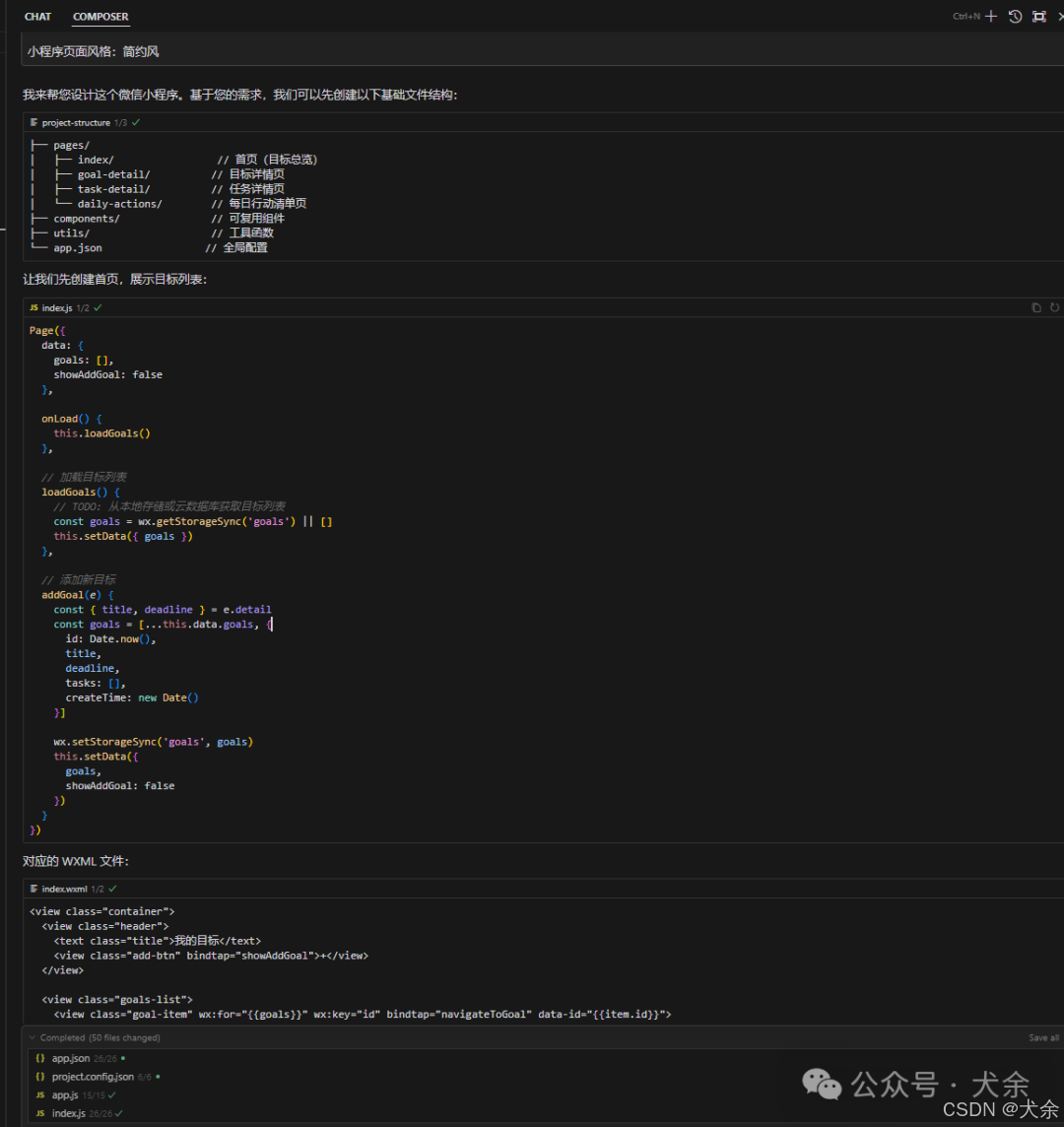Click the wx.setStorageSync('goals', goals) line
The width and height of the screenshot is (1064, 1127).
pyautogui.click(x=153, y=742)
